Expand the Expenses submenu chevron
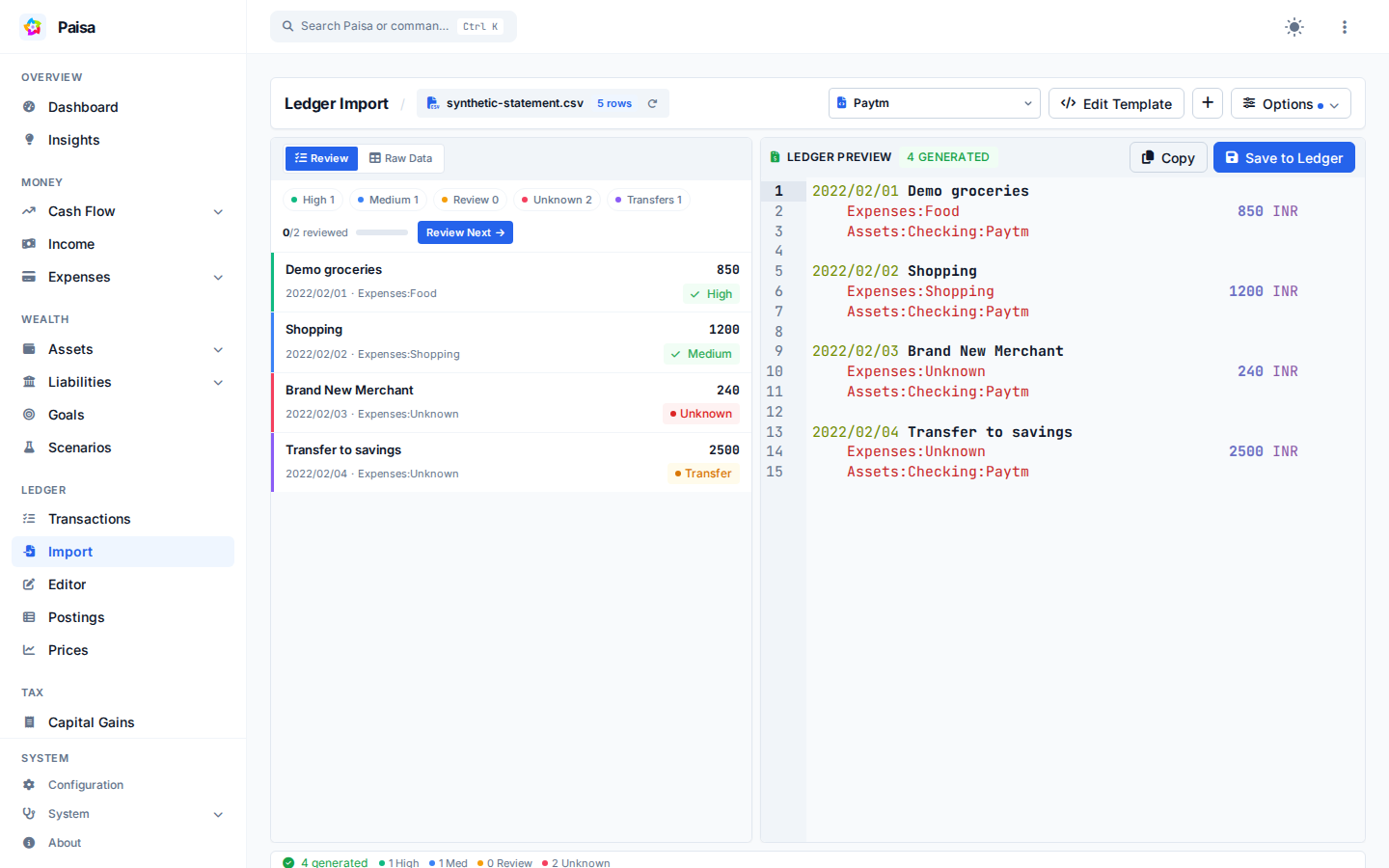Image resolution: width=1389 pixels, height=868 pixels. 218,278
